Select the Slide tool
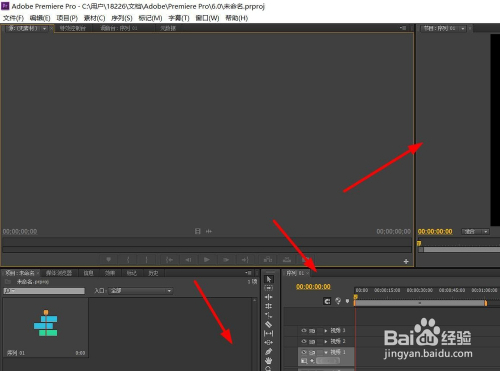The image size is (500, 371). click(269, 342)
